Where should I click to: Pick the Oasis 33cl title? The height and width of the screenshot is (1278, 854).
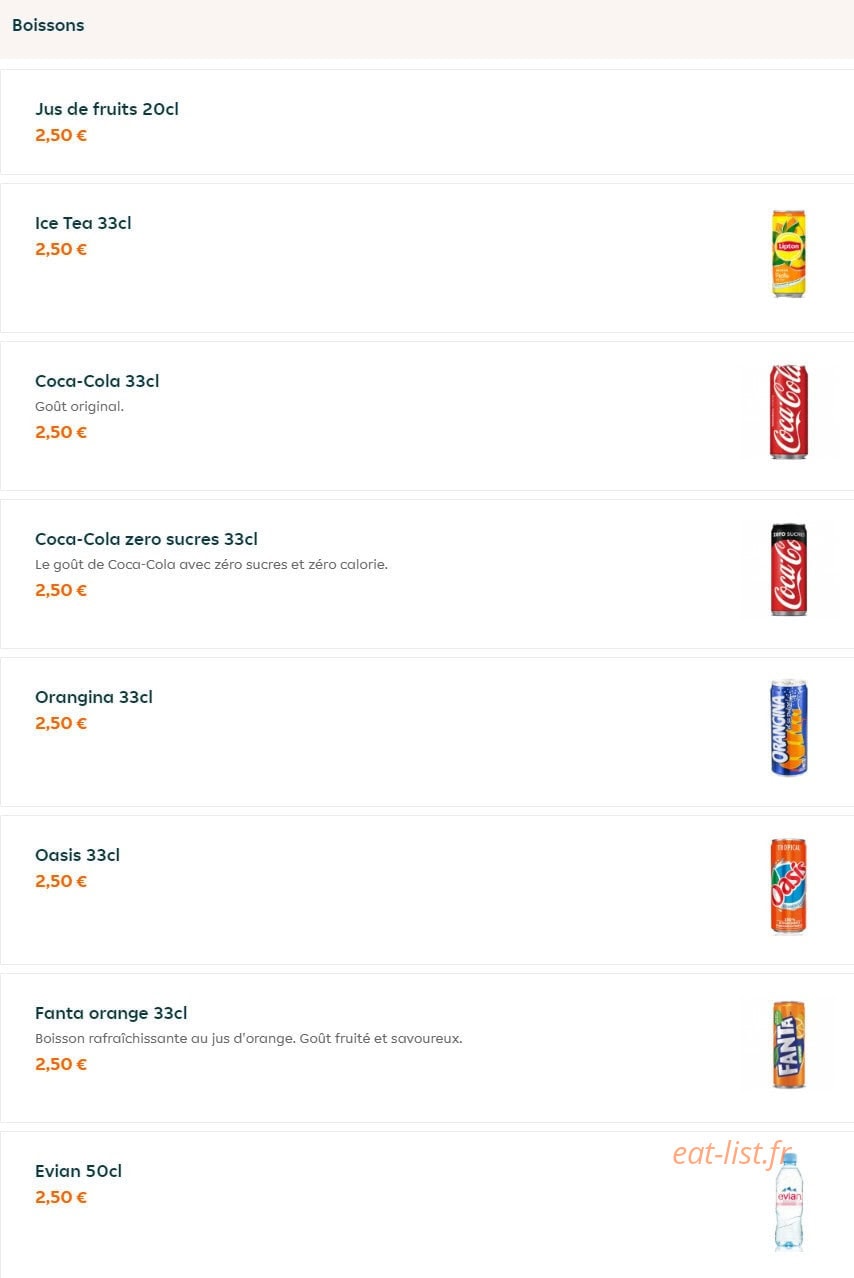pos(77,855)
